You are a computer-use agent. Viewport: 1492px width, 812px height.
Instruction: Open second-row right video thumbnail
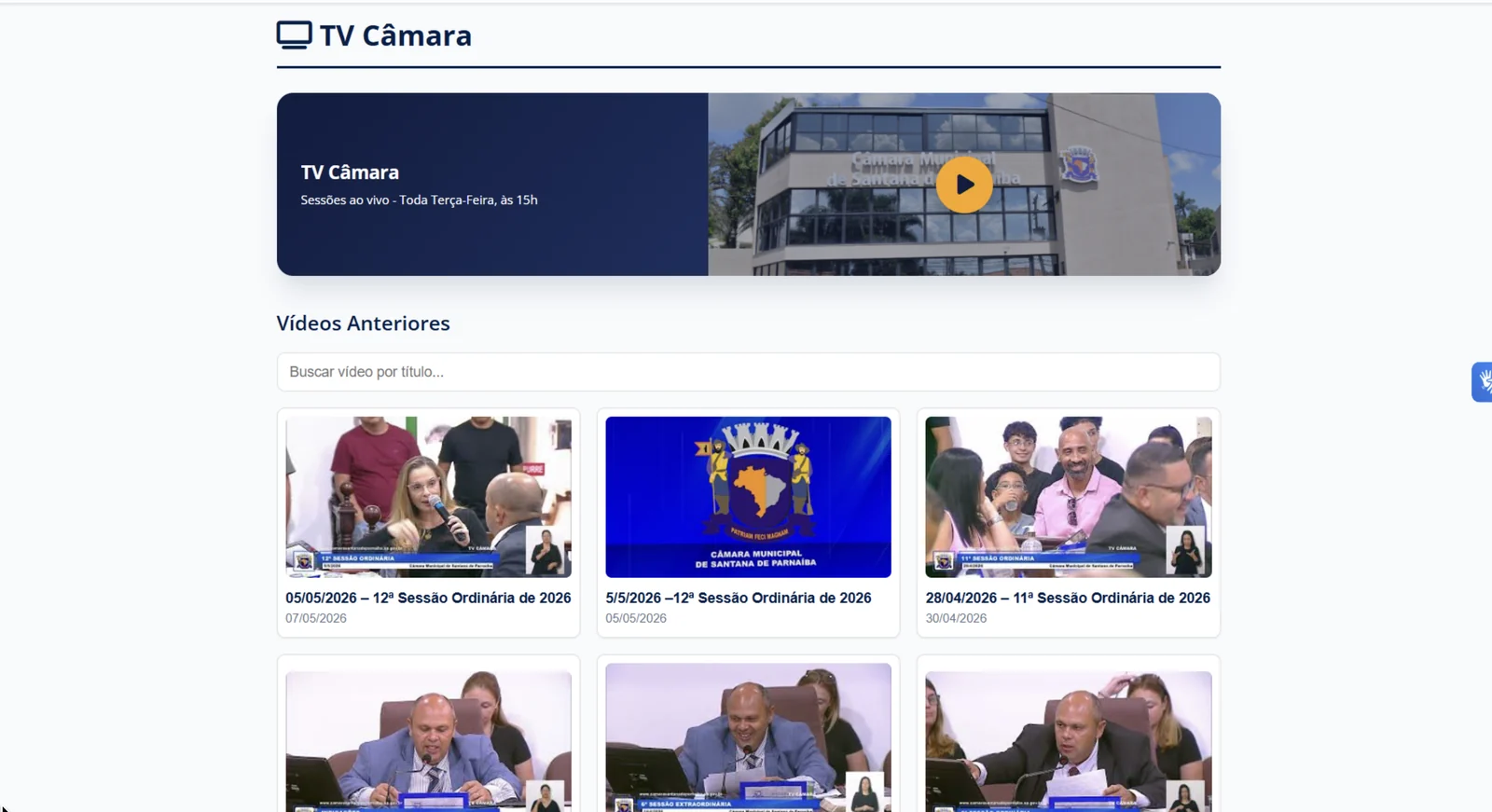coord(1069,741)
